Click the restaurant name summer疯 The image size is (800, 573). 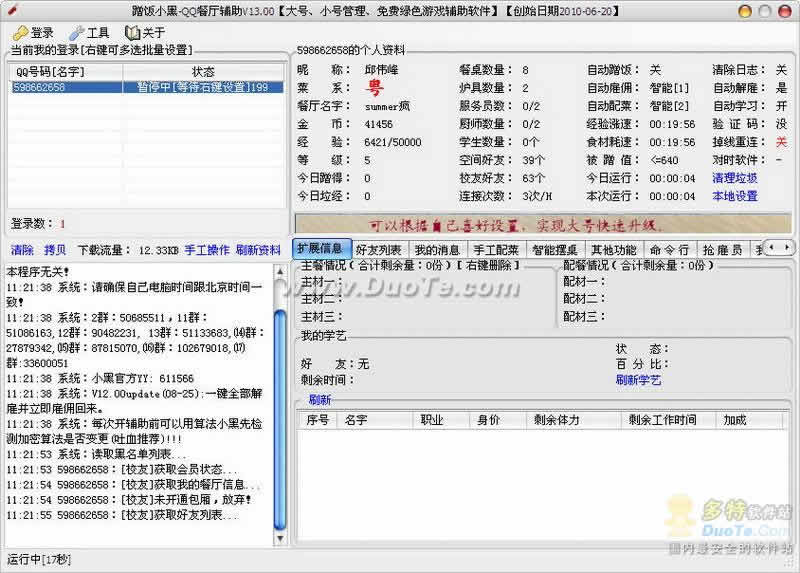387,106
